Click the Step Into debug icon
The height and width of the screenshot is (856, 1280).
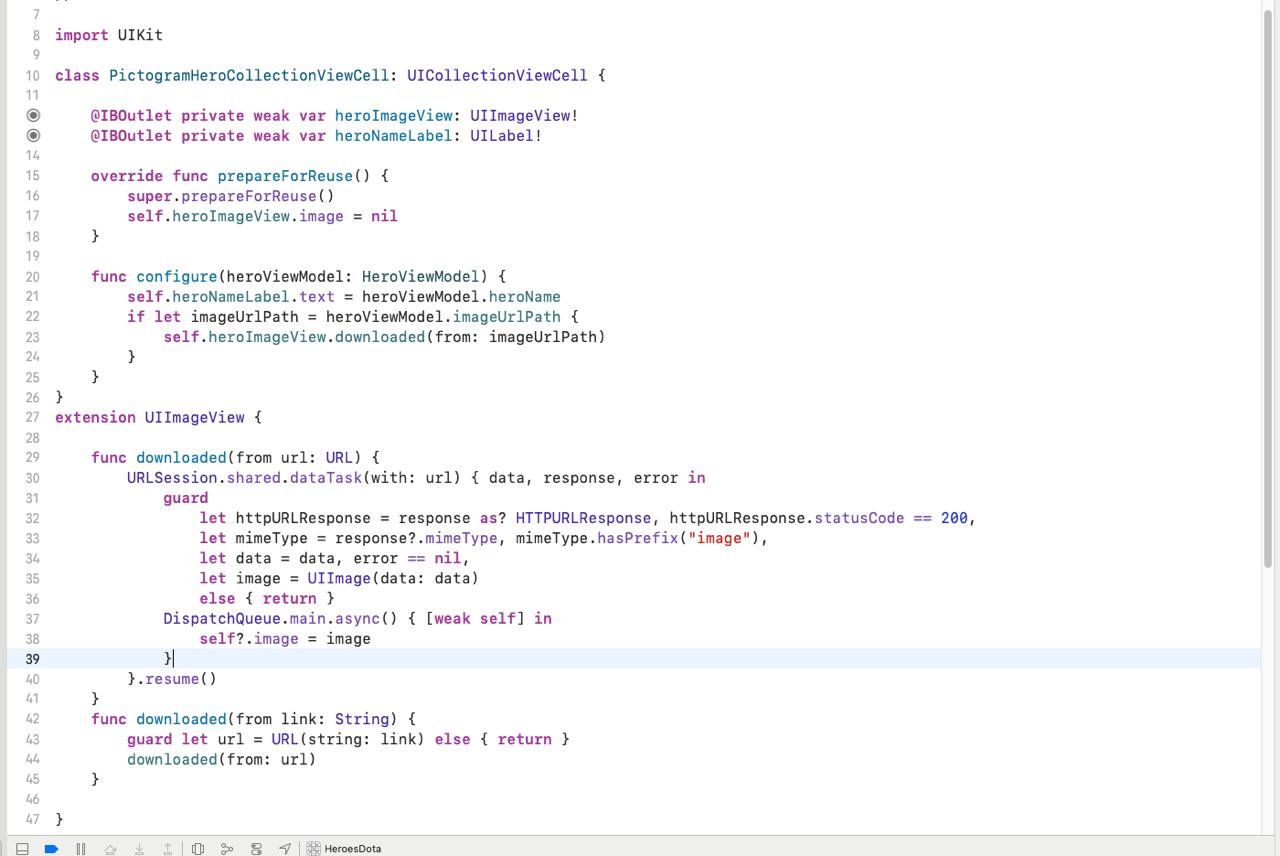139,849
